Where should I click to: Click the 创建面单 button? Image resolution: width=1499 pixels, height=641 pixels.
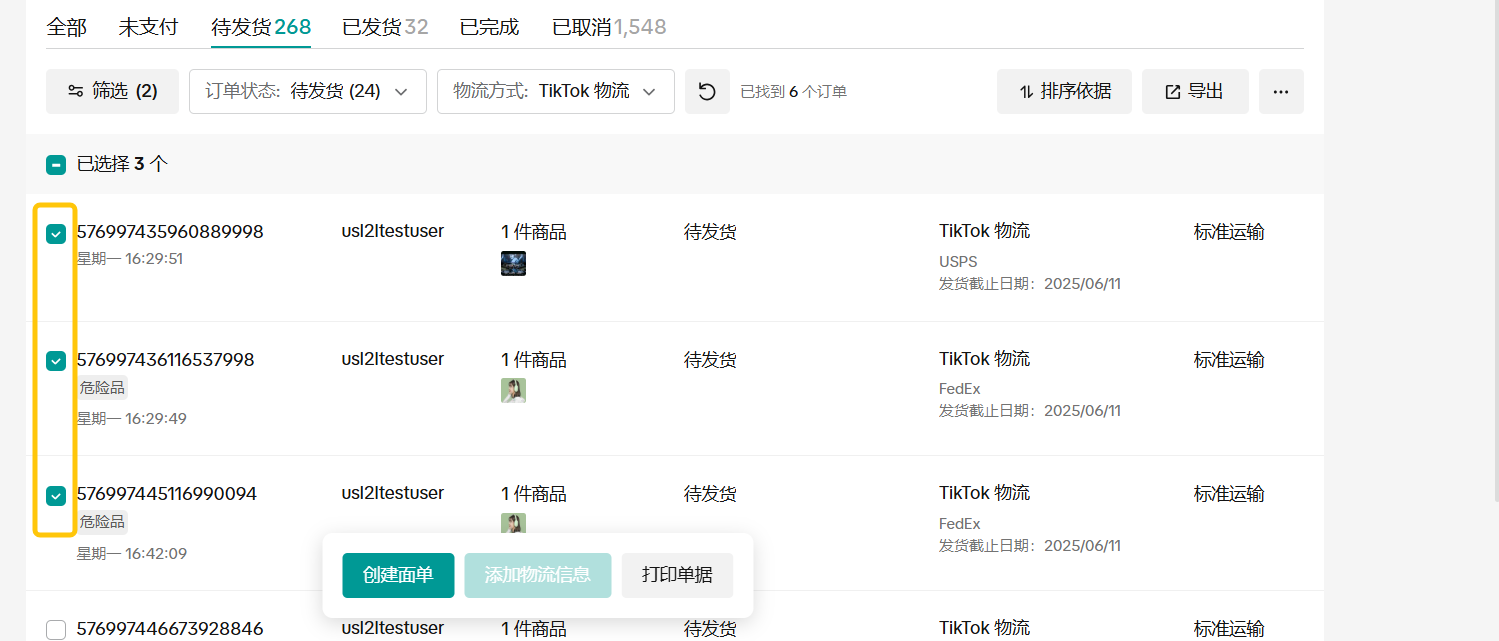[x=398, y=575]
